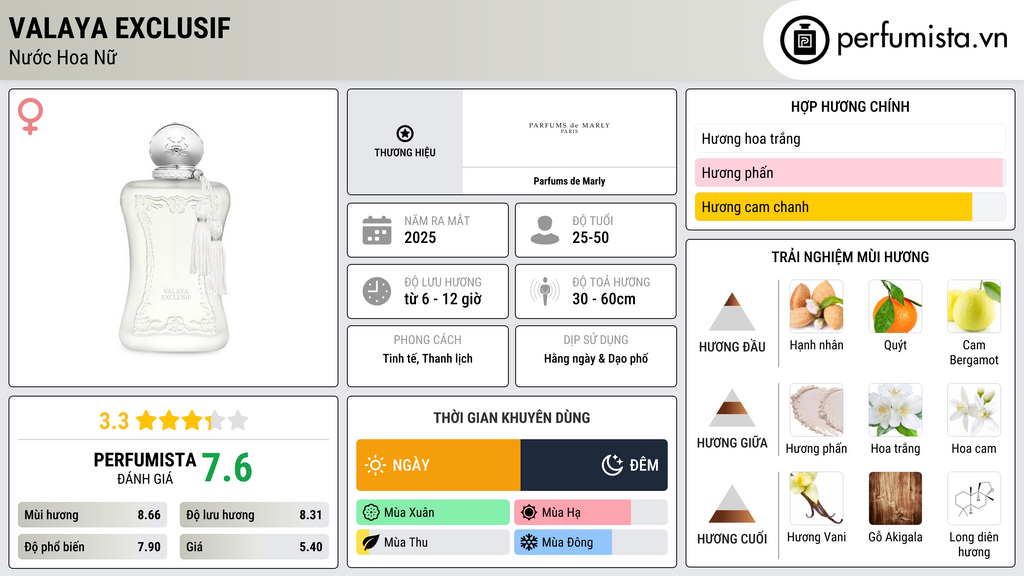The height and width of the screenshot is (576, 1024).
Task: Click the star badge above Thương hiệu
Action: 404,134
